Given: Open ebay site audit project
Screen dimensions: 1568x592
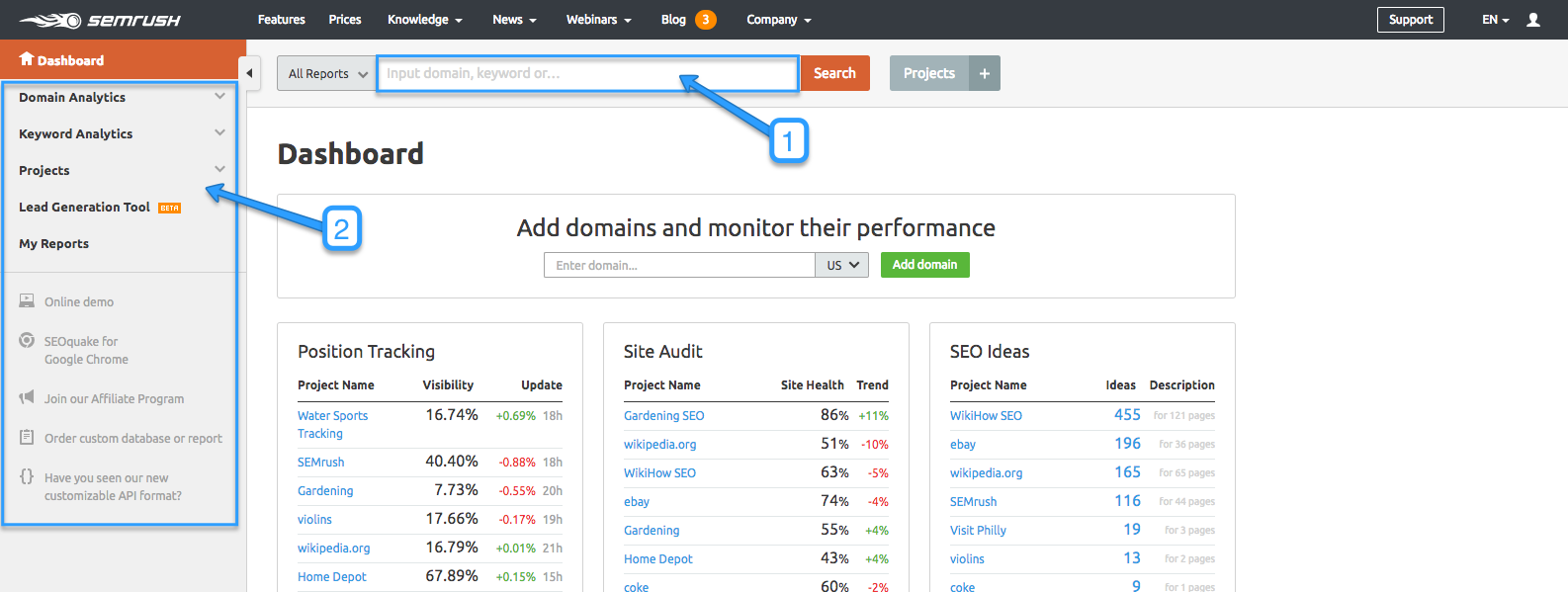Looking at the screenshot, I should coord(637,501).
